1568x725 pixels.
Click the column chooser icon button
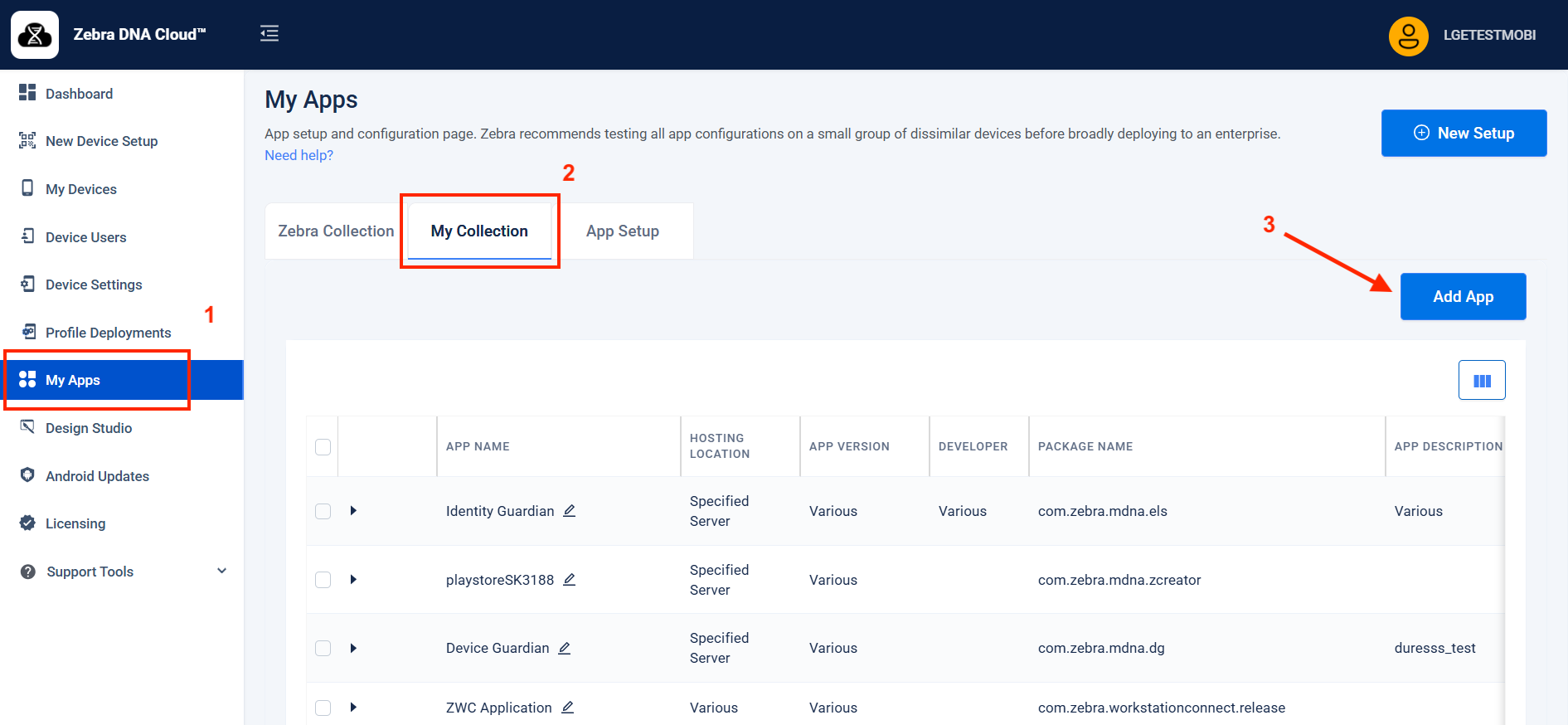pyautogui.click(x=1482, y=381)
